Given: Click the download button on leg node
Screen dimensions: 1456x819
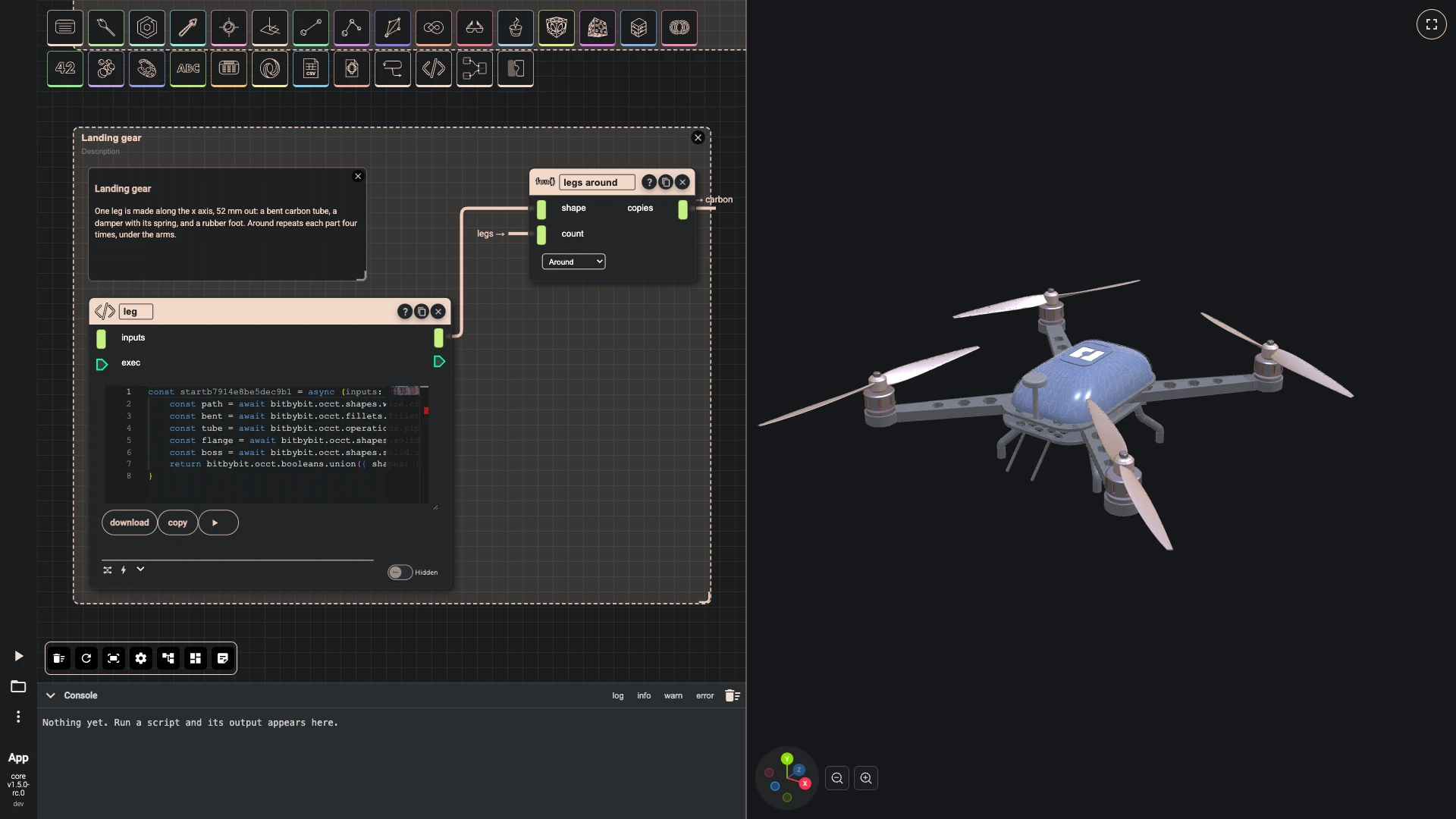Looking at the screenshot, I should [130, 522].
